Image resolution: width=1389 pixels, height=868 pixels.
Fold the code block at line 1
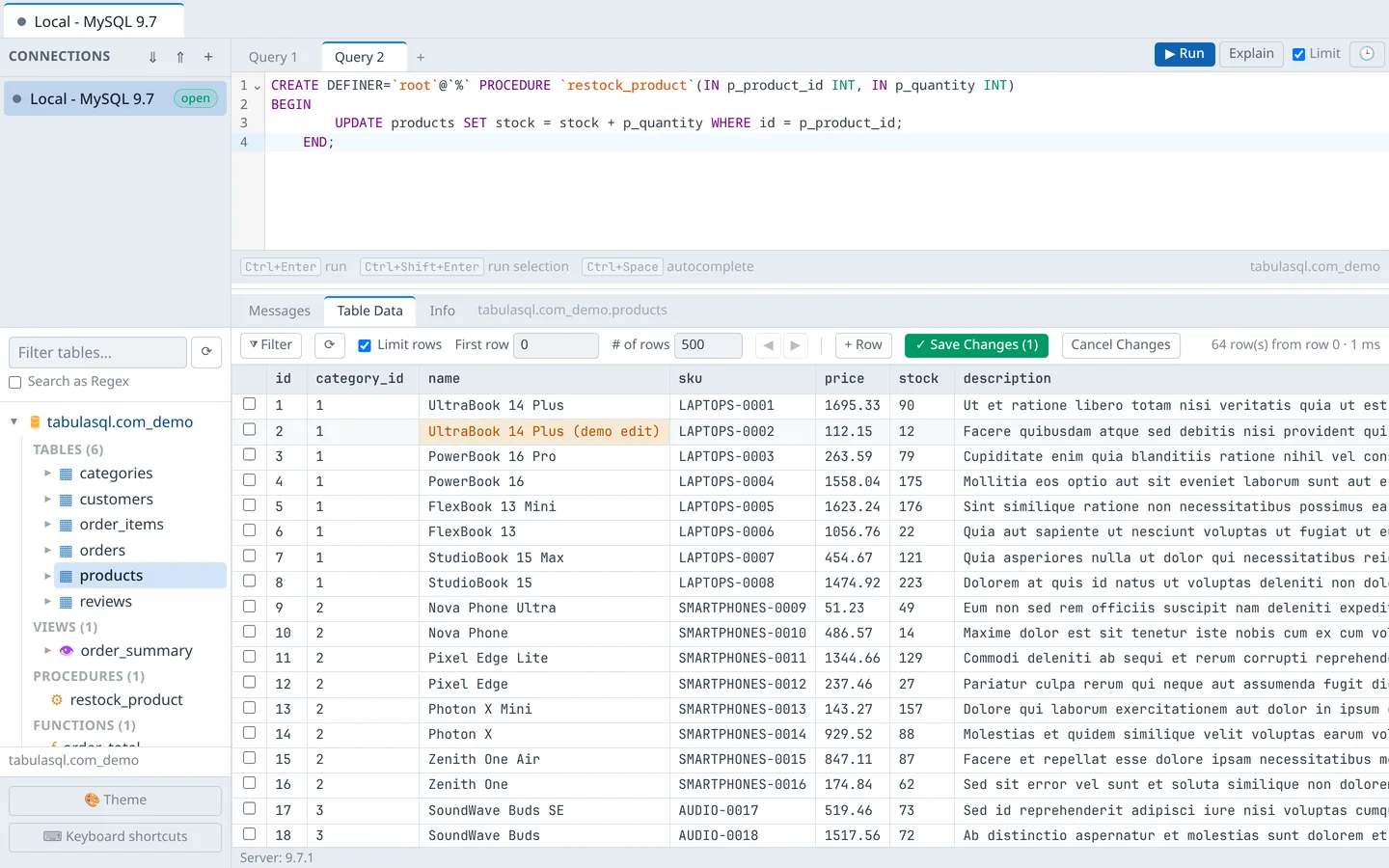click(x=257, y=86)
